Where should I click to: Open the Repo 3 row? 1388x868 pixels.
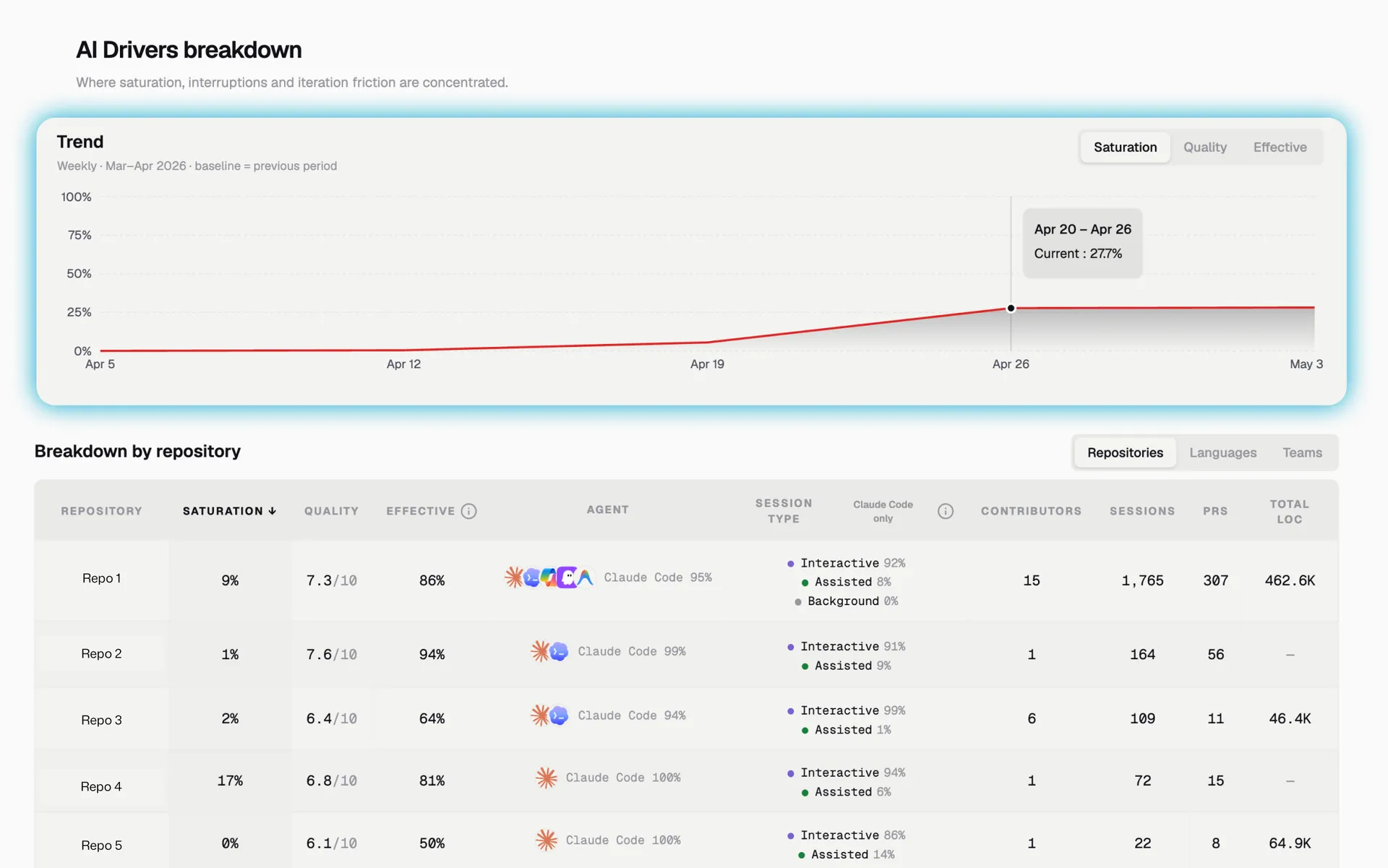[686, 718]
